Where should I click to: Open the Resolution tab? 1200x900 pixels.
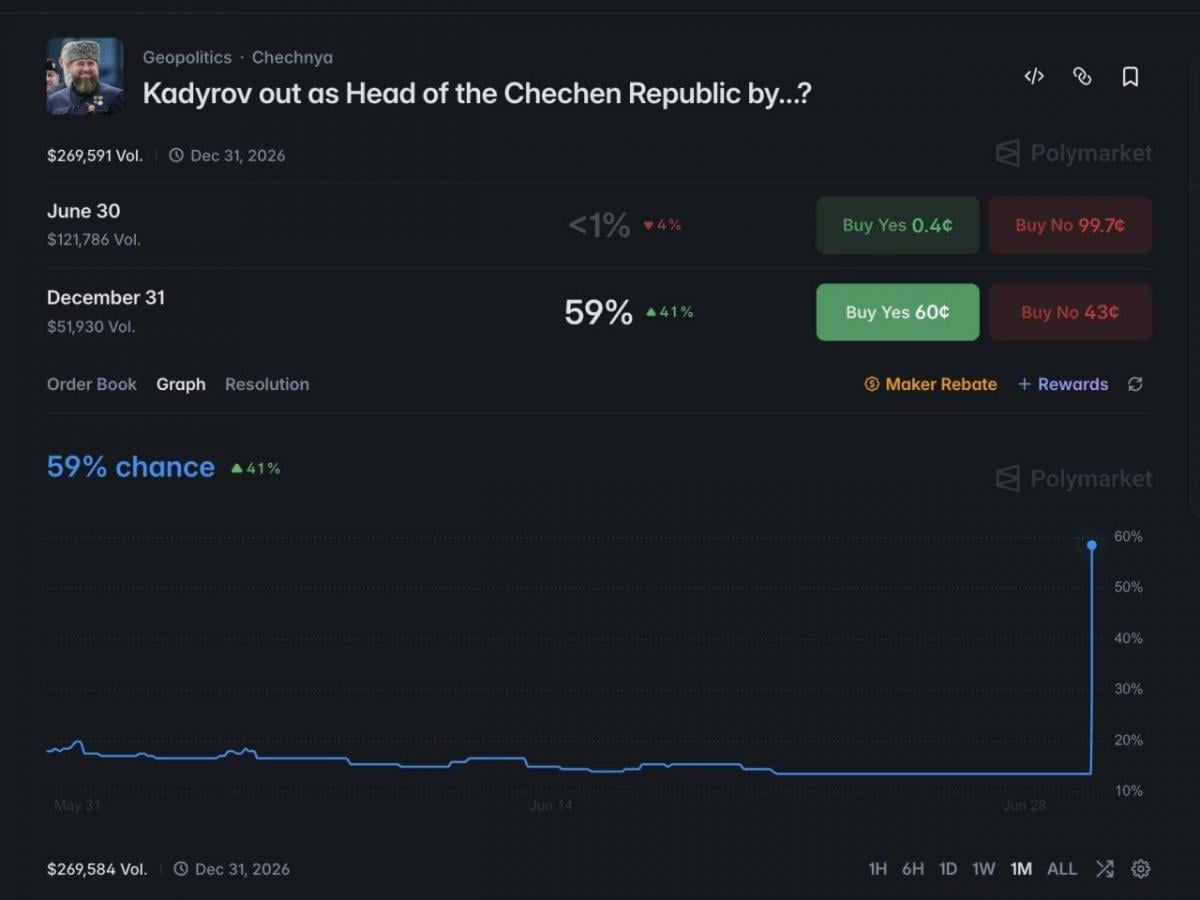(x=267, y=384)
